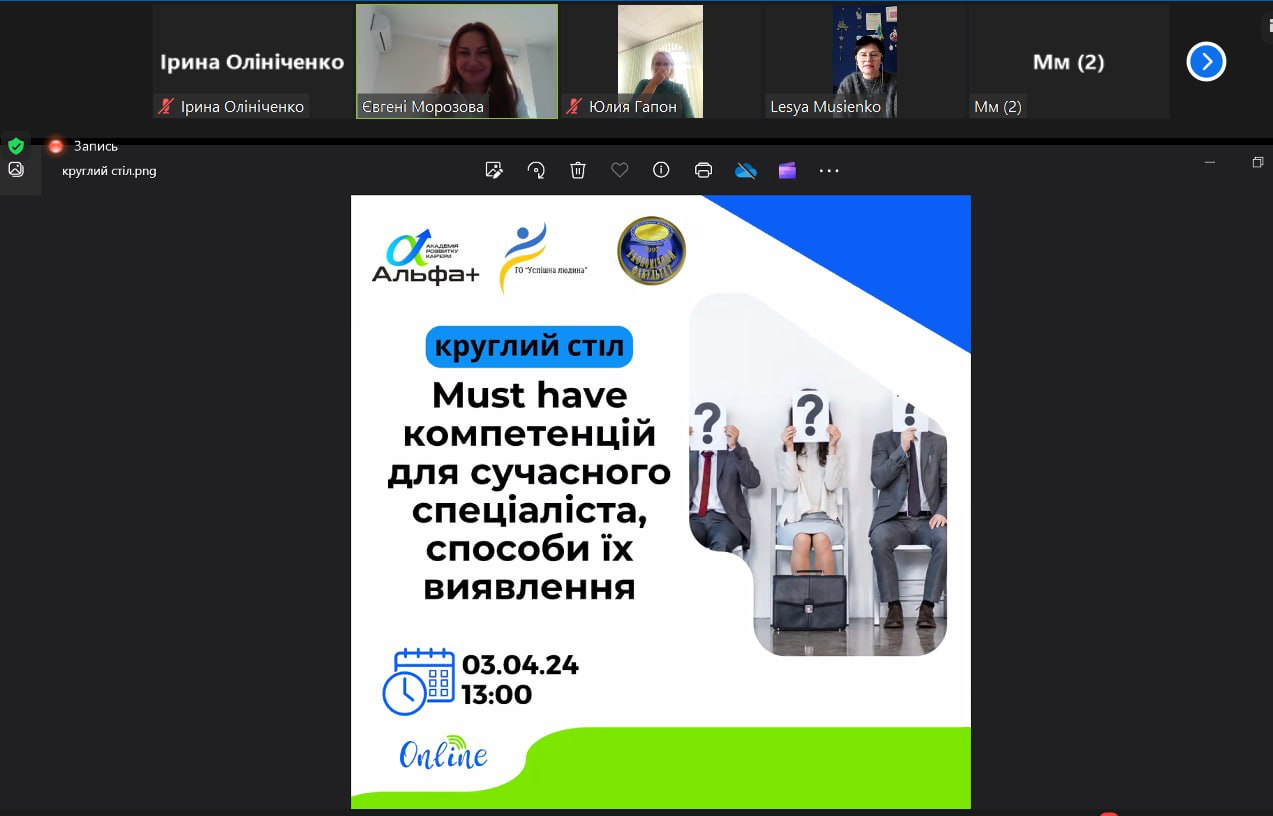Image resolution: width=1273 pixels, height=816 pixels.
Task: Select the Ірина Олініченко participant tile
Action: click(x=253, y=61)
